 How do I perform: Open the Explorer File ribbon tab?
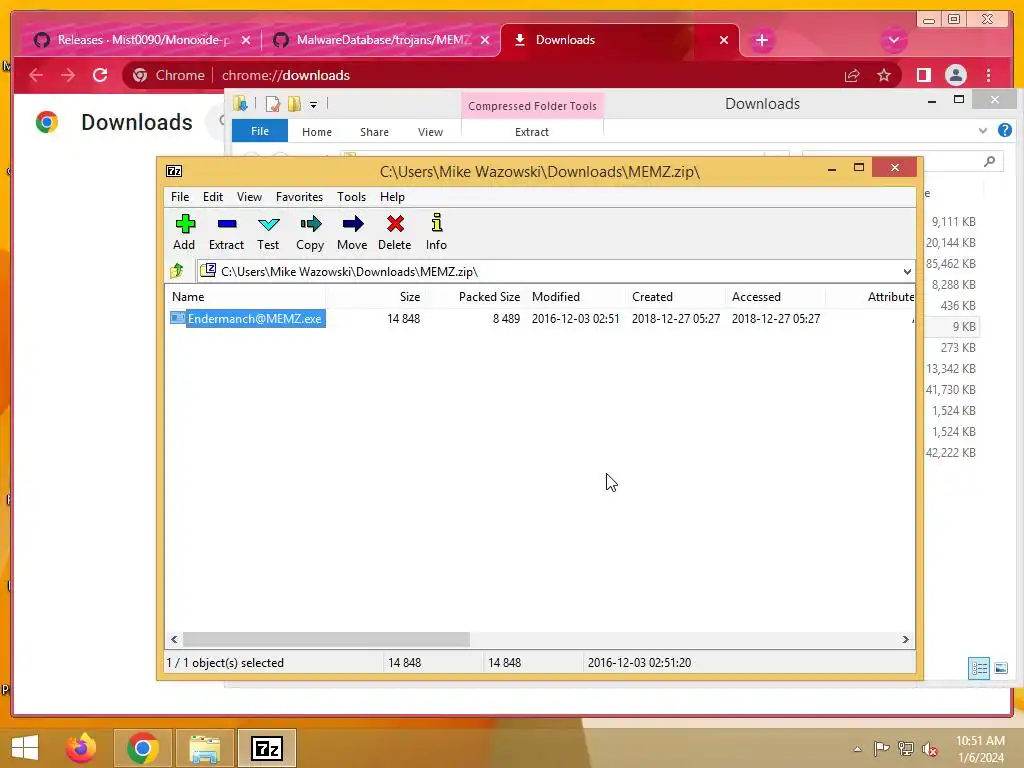pyautogui.click(x=260, y=131)
